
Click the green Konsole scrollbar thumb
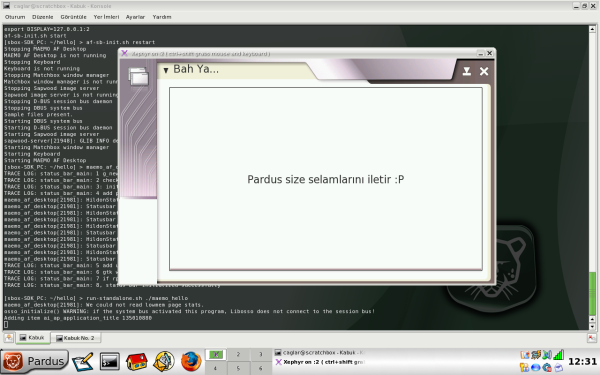[x=592, y=293]
